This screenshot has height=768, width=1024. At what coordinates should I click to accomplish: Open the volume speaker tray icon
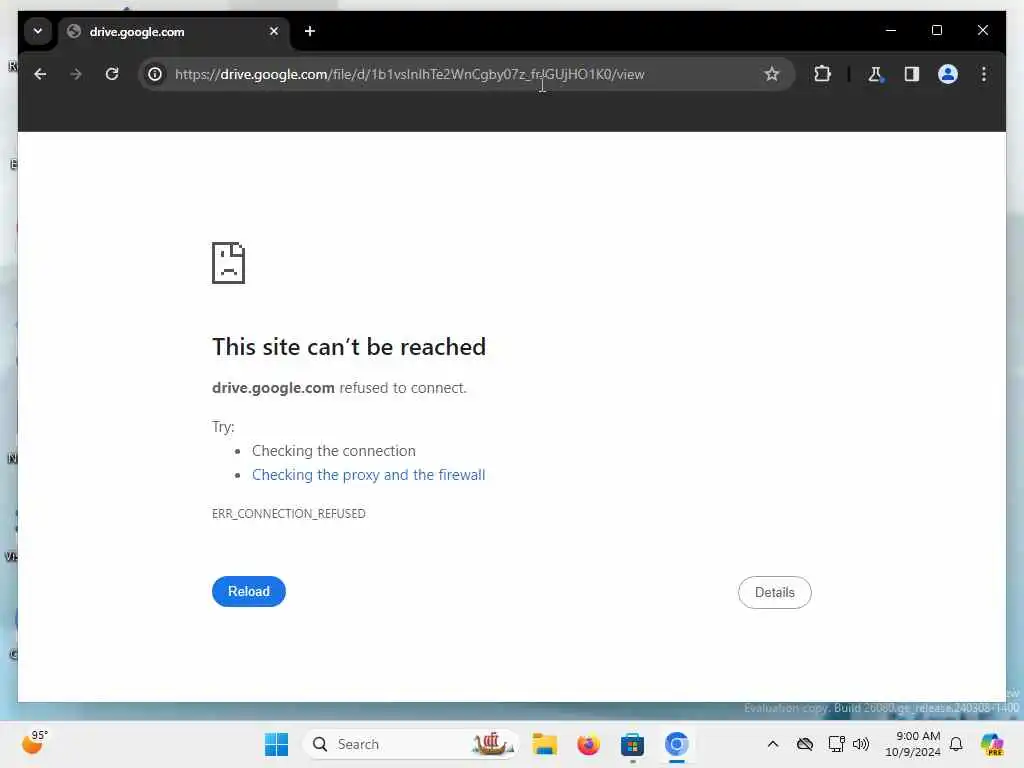[861, 744]
